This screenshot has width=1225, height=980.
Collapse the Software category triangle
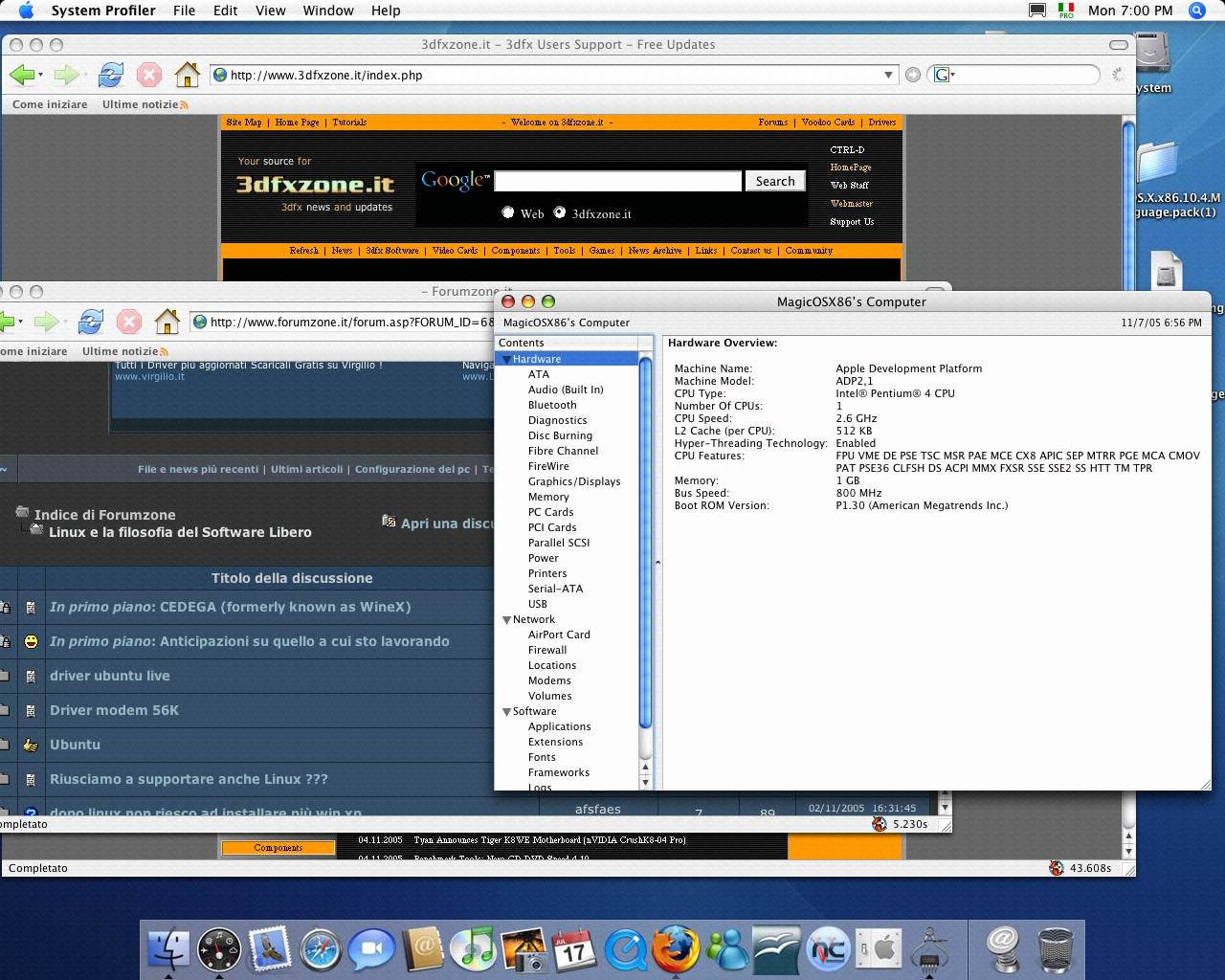506,712
